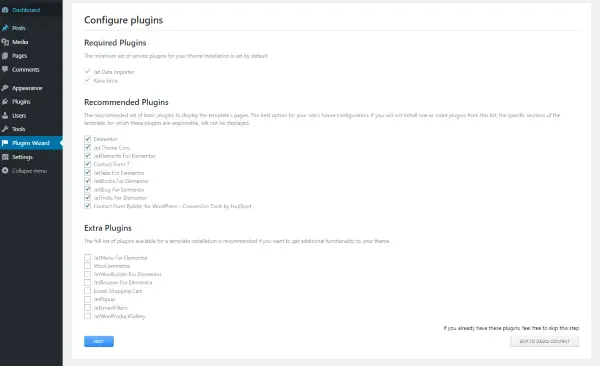Check the JetMenu For Elementor checkbox
Image resolution: width=600 pixels, height=366 pixels.
[88, 258]
